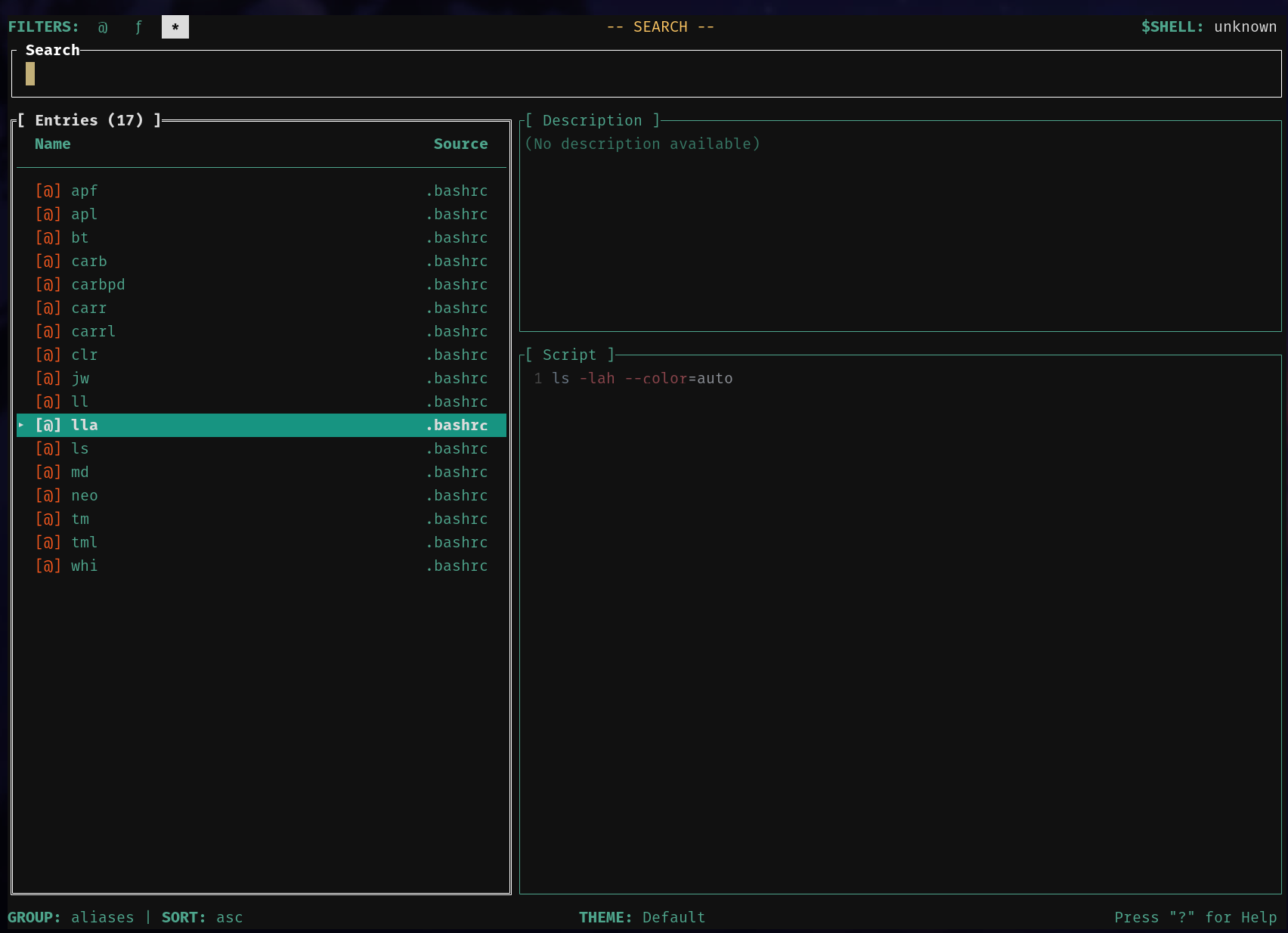The width and height of the screenshot is (1288, 933).
Task: Select the ls alias entry
Action: click(x=262, y=449)
